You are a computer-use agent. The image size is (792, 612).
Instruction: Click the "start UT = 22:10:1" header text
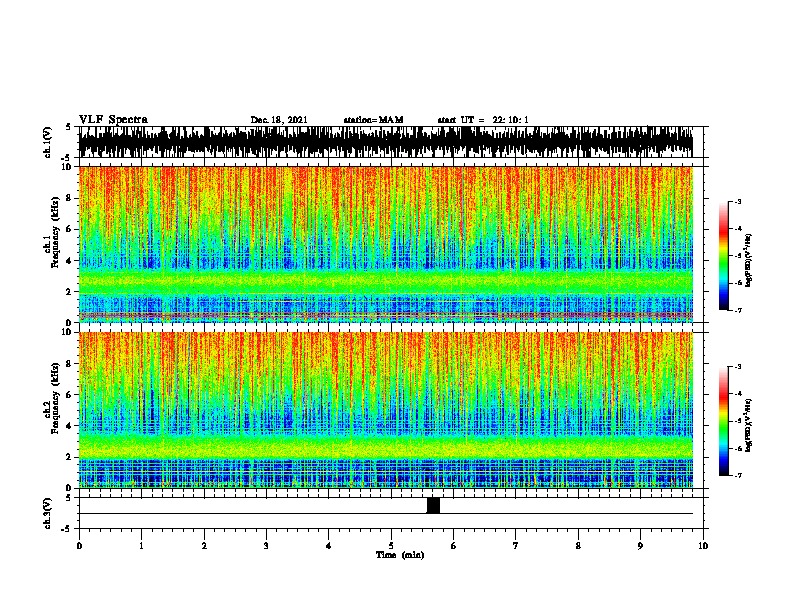click(483, 120)
